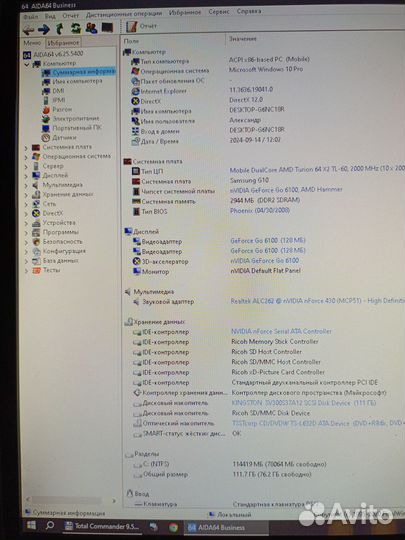The height and width of the screenshot is (540, 405).
Task: Click the Электропитание icon in tree
Action: [x=46, y=119]
